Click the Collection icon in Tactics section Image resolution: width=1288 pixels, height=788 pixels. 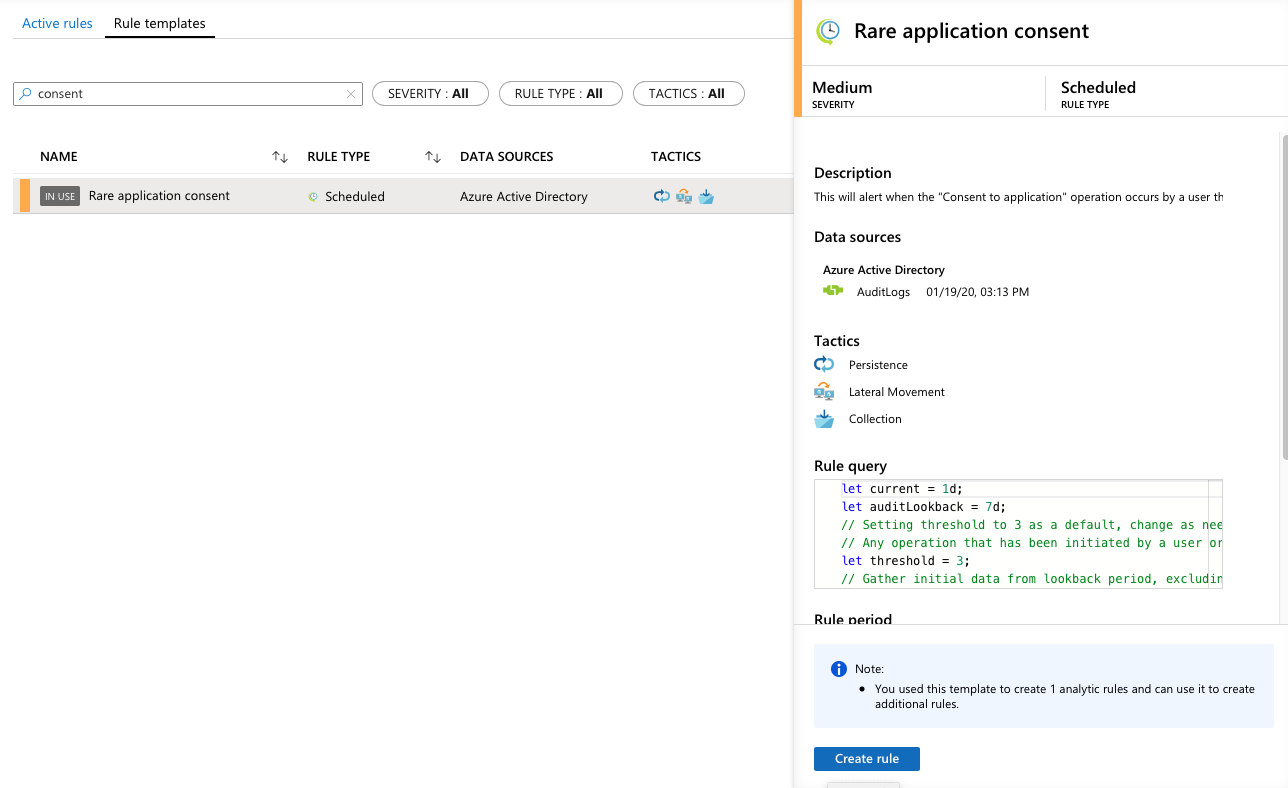point(824,419)
